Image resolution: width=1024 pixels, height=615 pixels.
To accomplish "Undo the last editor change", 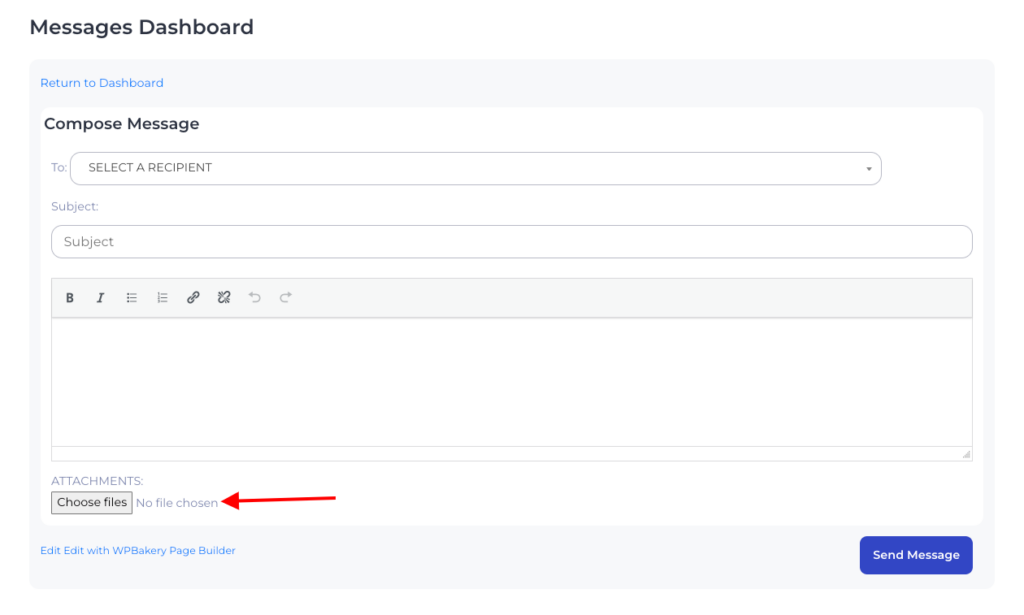I will click(x=255, y=297).
